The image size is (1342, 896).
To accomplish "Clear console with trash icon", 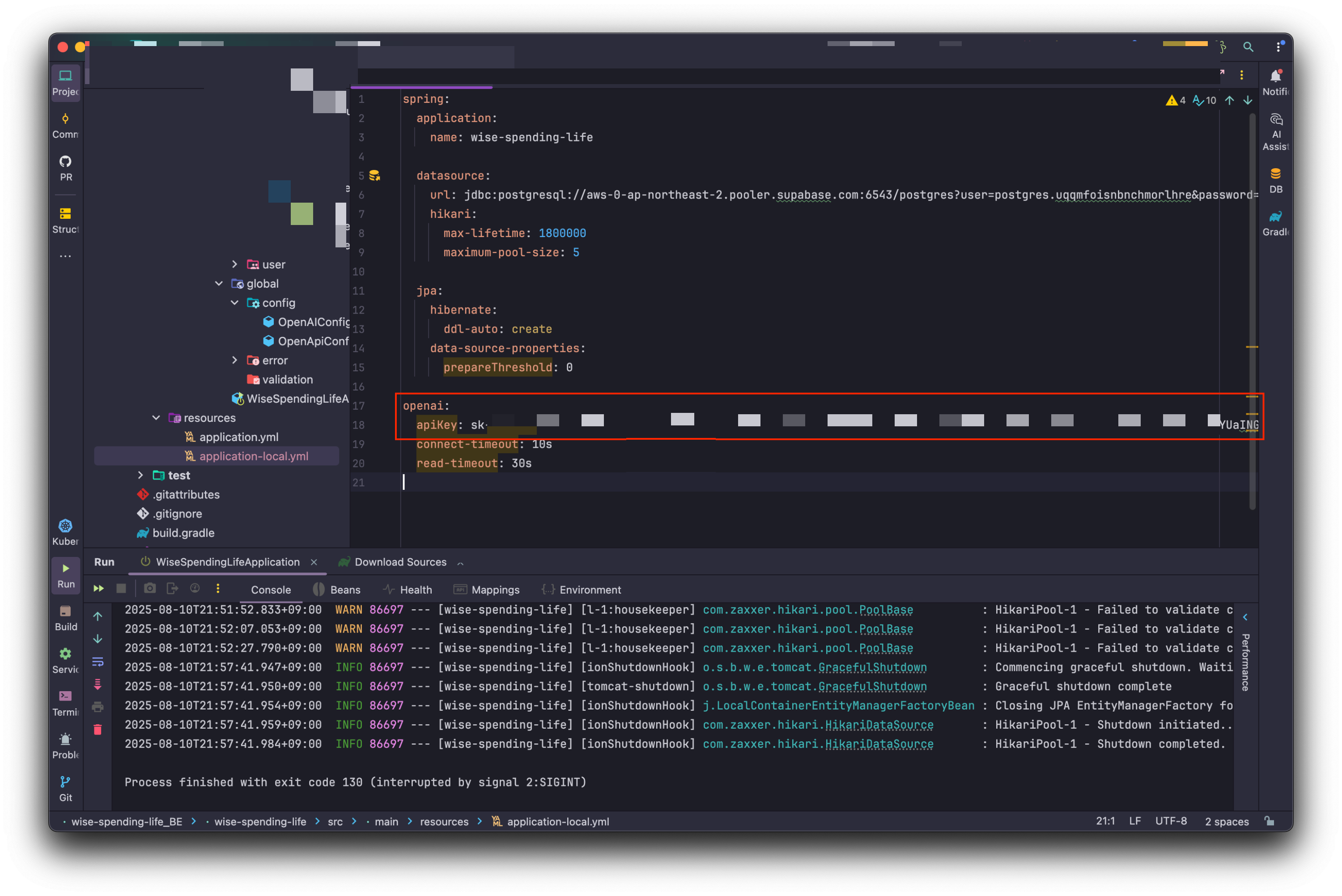I will click(98, 730).
